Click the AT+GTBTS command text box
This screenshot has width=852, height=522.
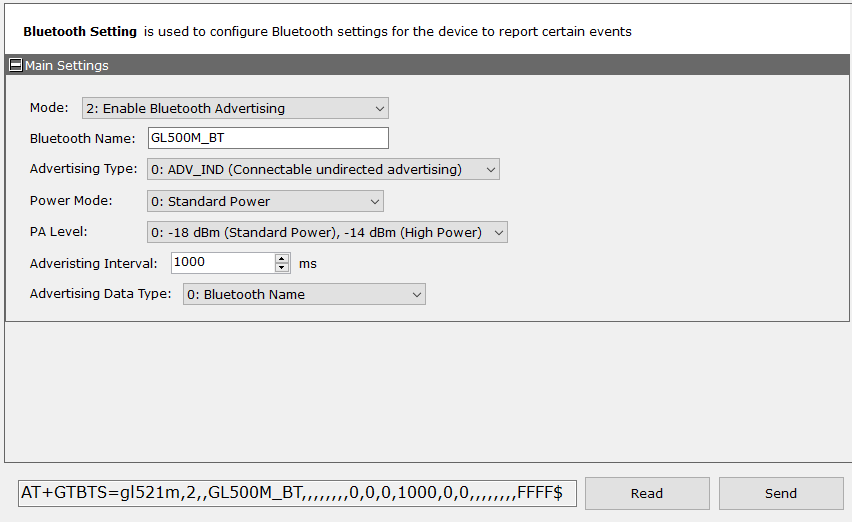click(x=297, y=493)
